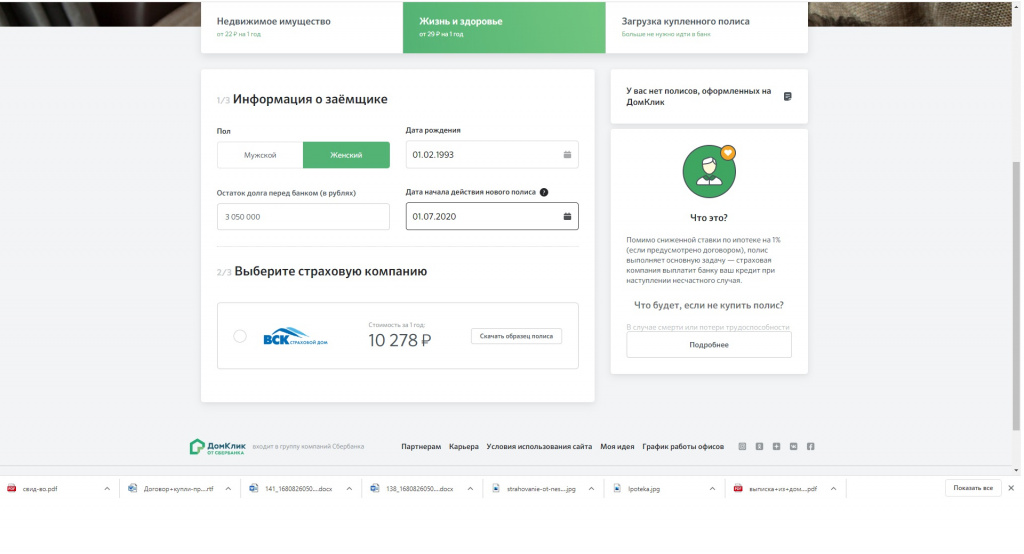This screenshot has width=1024, height=554.
Task: Expand options for 138_1680826050...docx download
Action: (x=470, y=489)
